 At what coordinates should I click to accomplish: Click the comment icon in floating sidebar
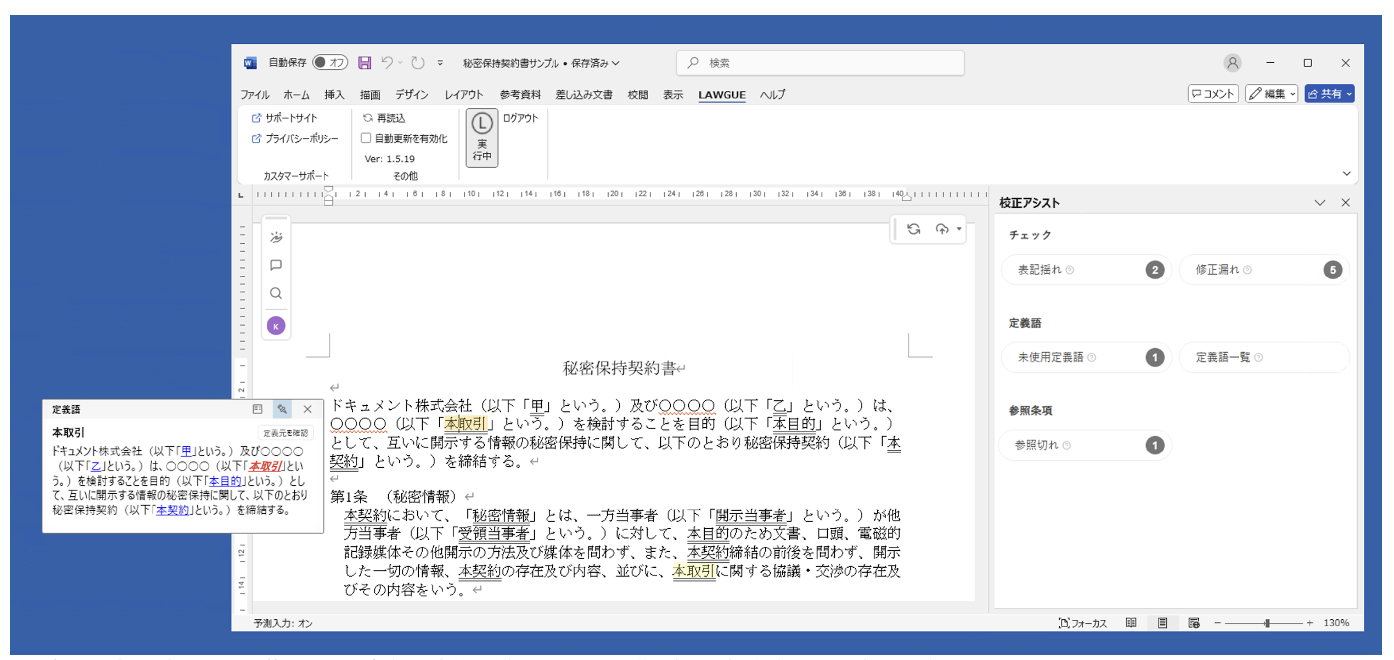(276, 266)
